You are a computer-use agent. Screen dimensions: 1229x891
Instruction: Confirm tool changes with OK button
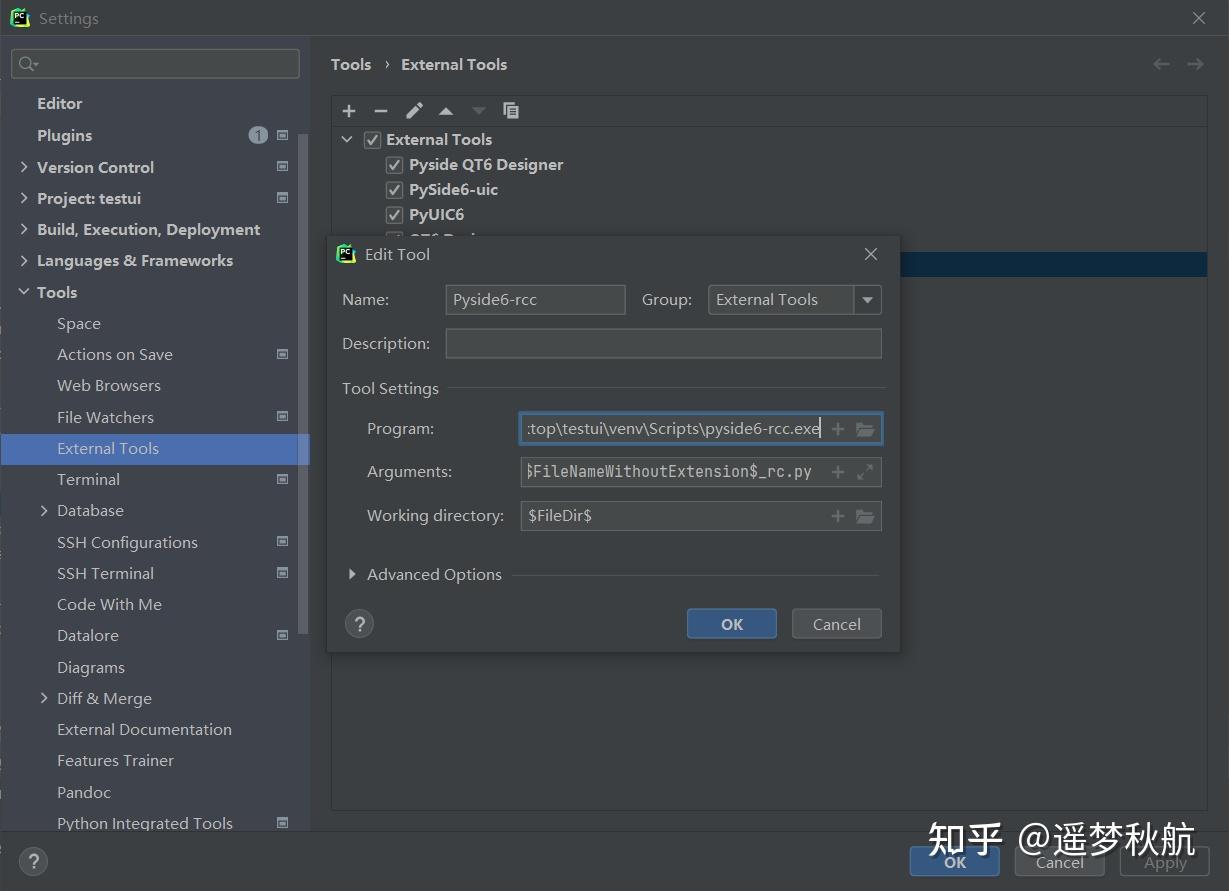point(731,623)
